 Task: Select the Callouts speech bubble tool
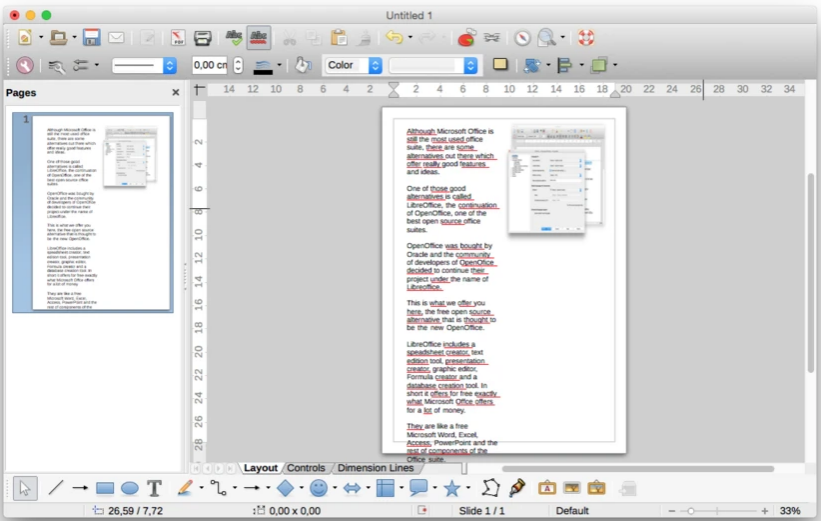418,488
